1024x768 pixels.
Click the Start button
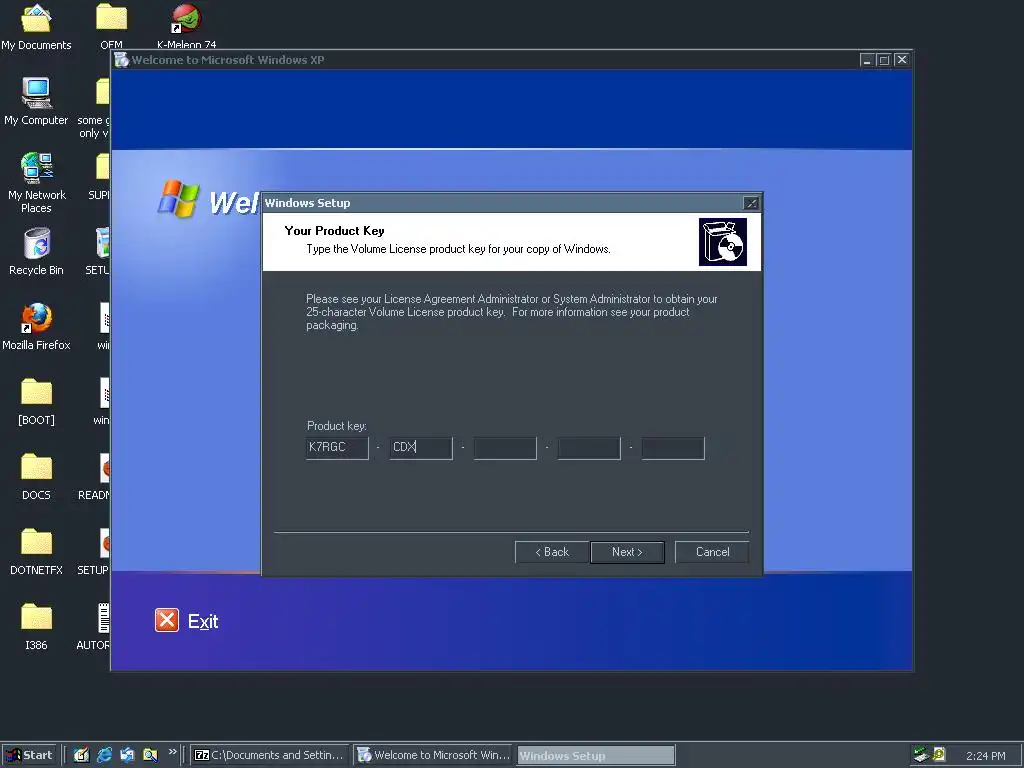pos(29,755)
